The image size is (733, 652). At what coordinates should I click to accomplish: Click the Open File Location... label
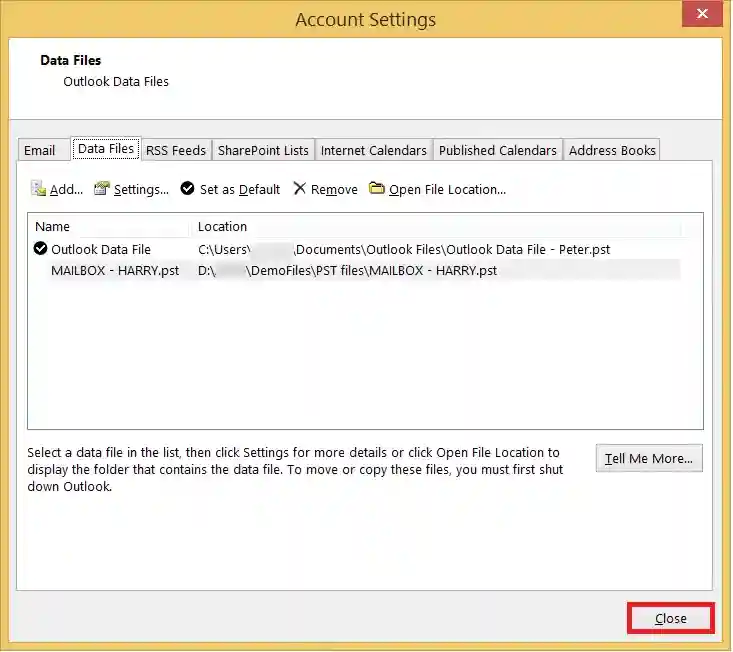click(447, 190)
